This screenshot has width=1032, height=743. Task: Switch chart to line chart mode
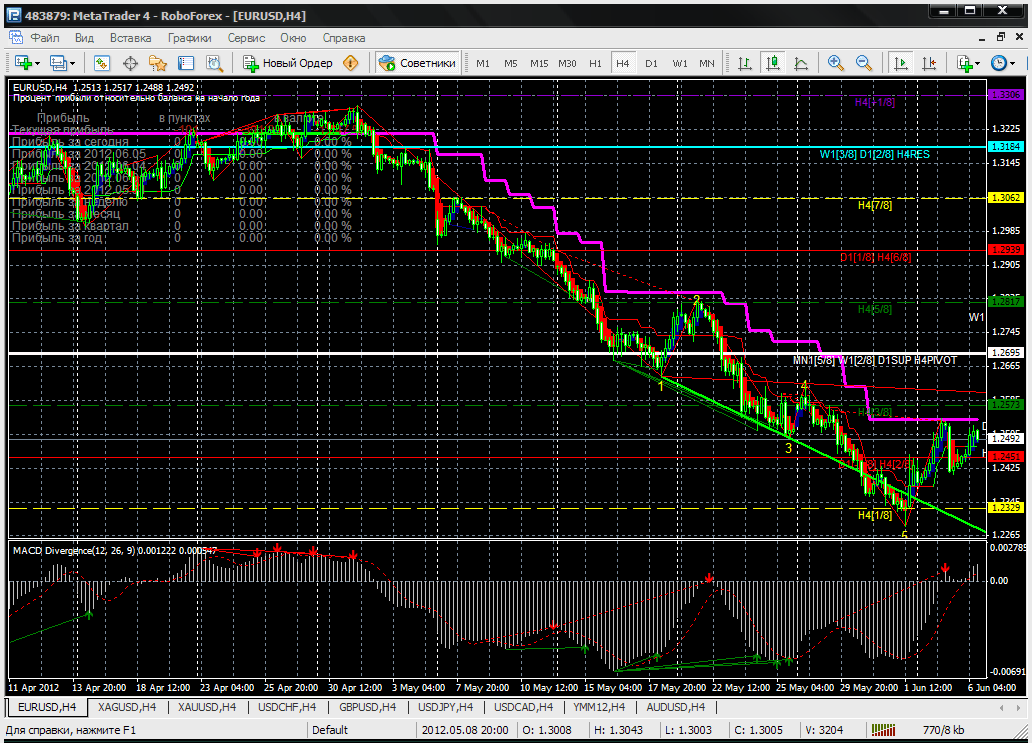800,63
